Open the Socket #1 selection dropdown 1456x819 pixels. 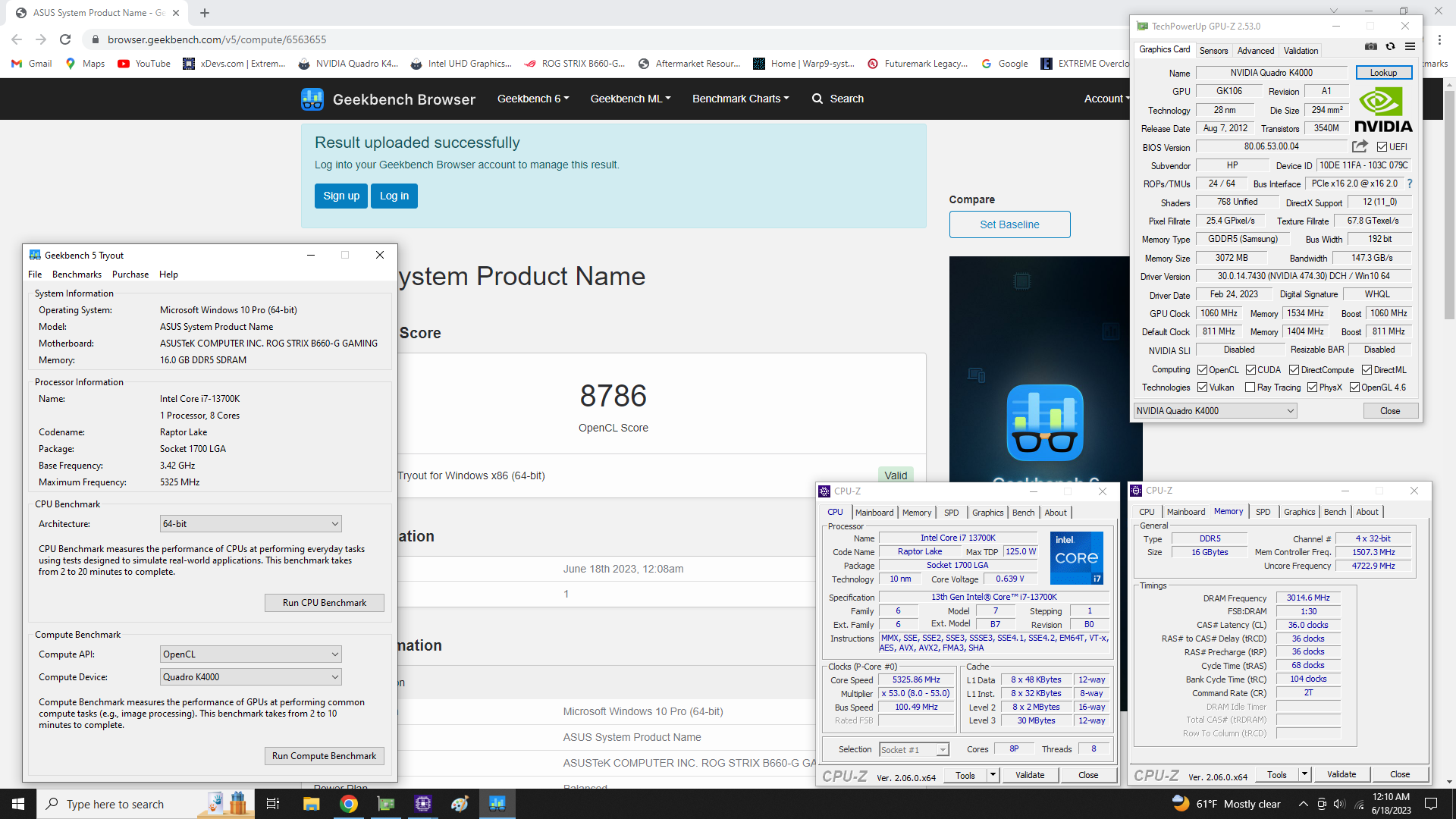(914, 750)
